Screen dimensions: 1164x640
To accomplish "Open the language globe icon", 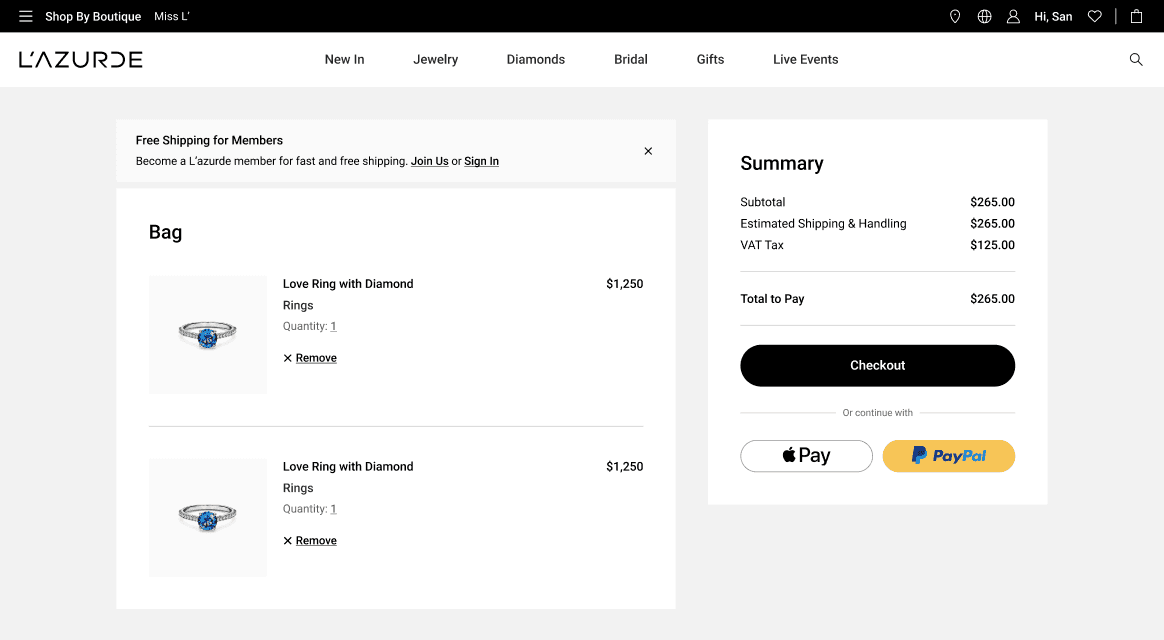I will click(x=984, y=16).
